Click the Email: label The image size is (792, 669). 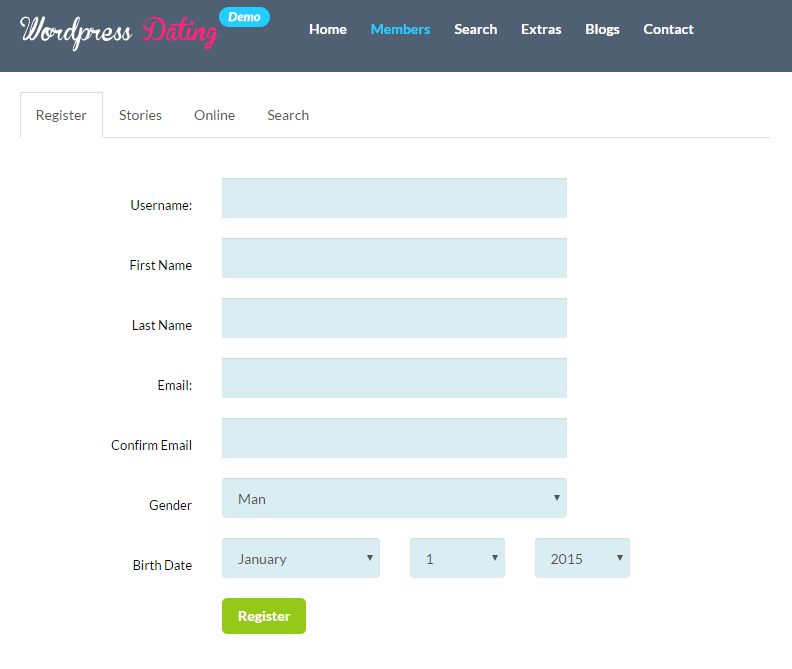click(x=175, y=386)
